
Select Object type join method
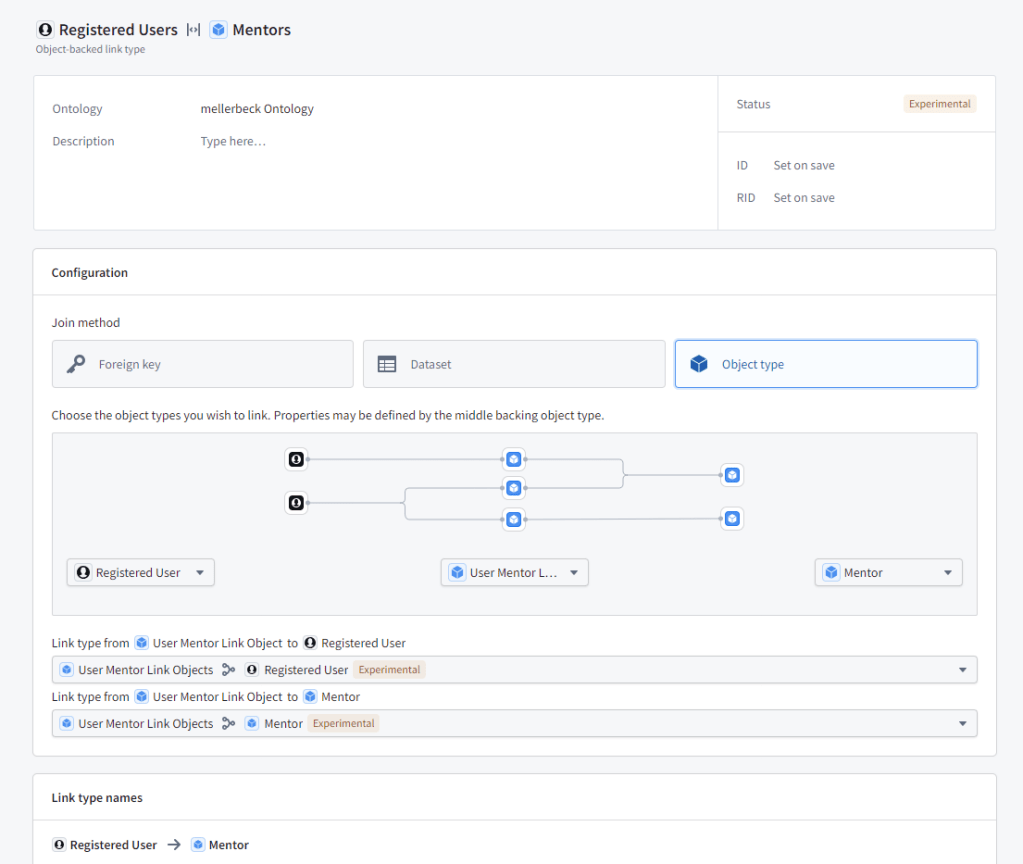pos(825,364)
